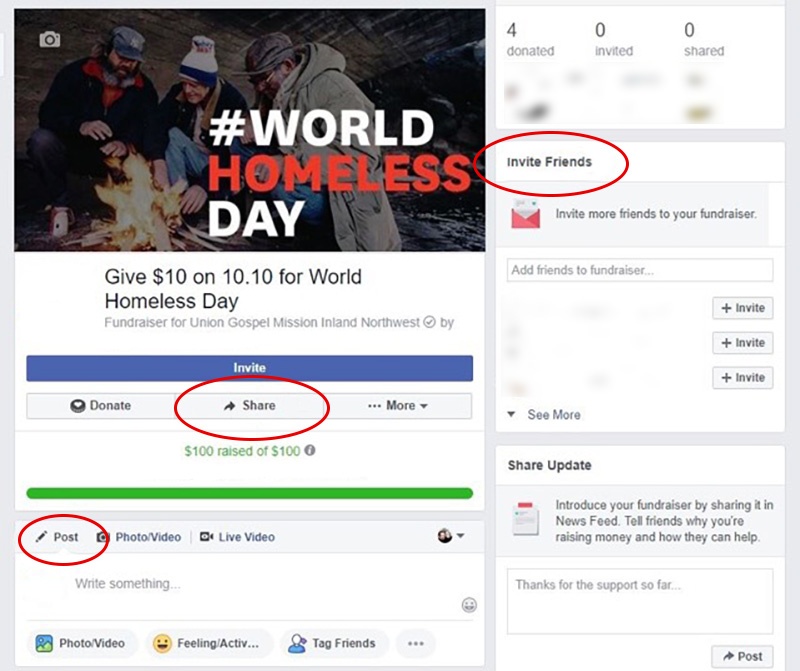Click the blue Invite button
This screenshot has height=671, width=800.
click(x=249, y=368)
